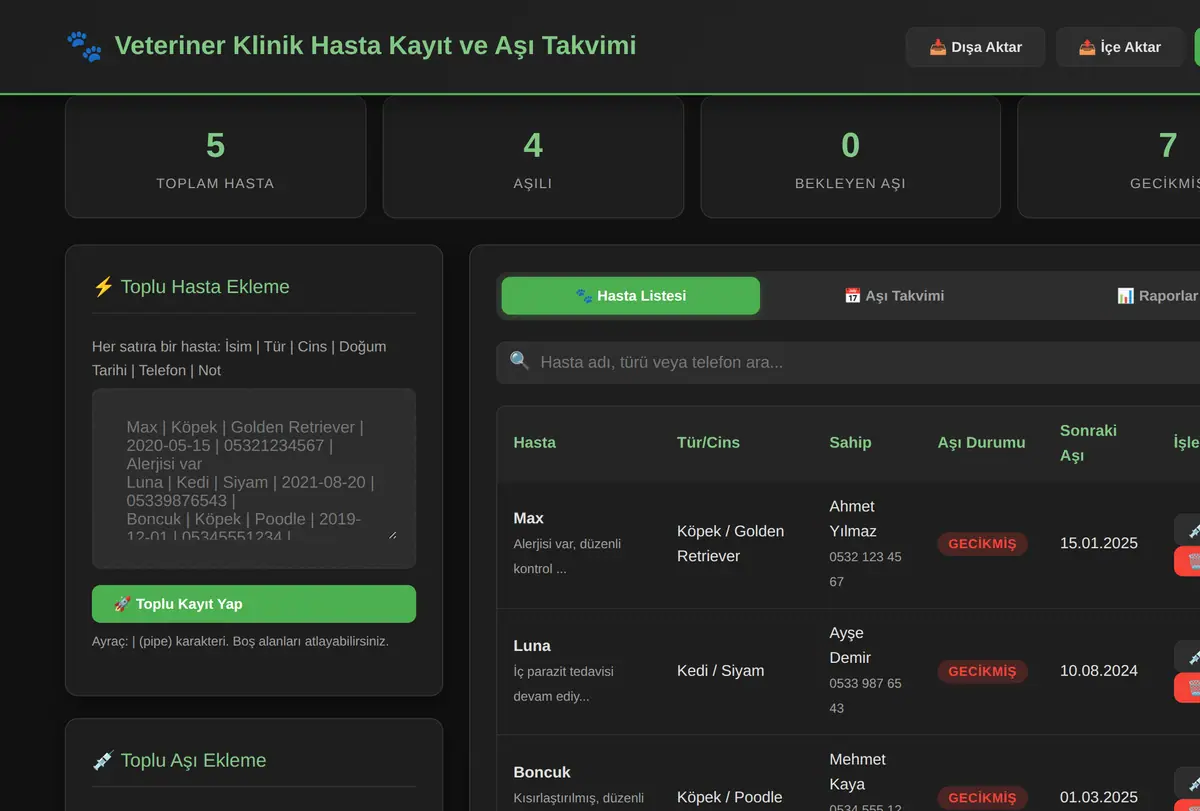Open the Raporlar tab

[x=1158, y=296]
